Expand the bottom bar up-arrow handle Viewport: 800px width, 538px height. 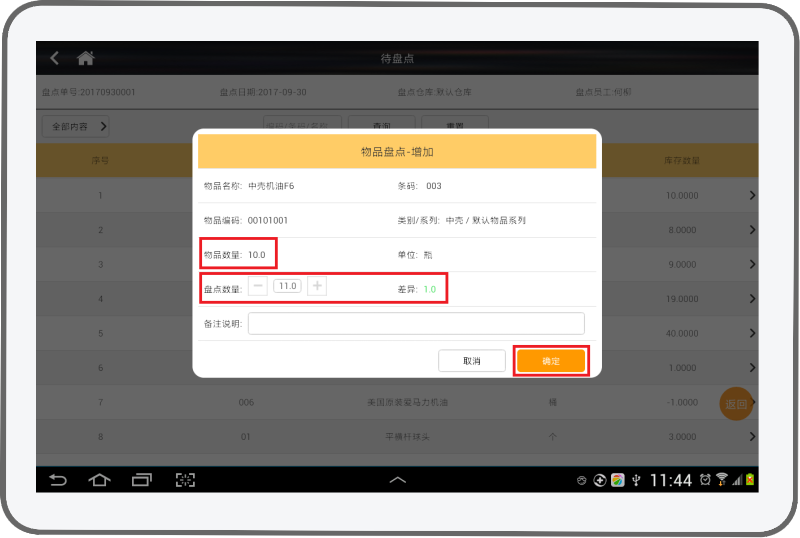397,480
